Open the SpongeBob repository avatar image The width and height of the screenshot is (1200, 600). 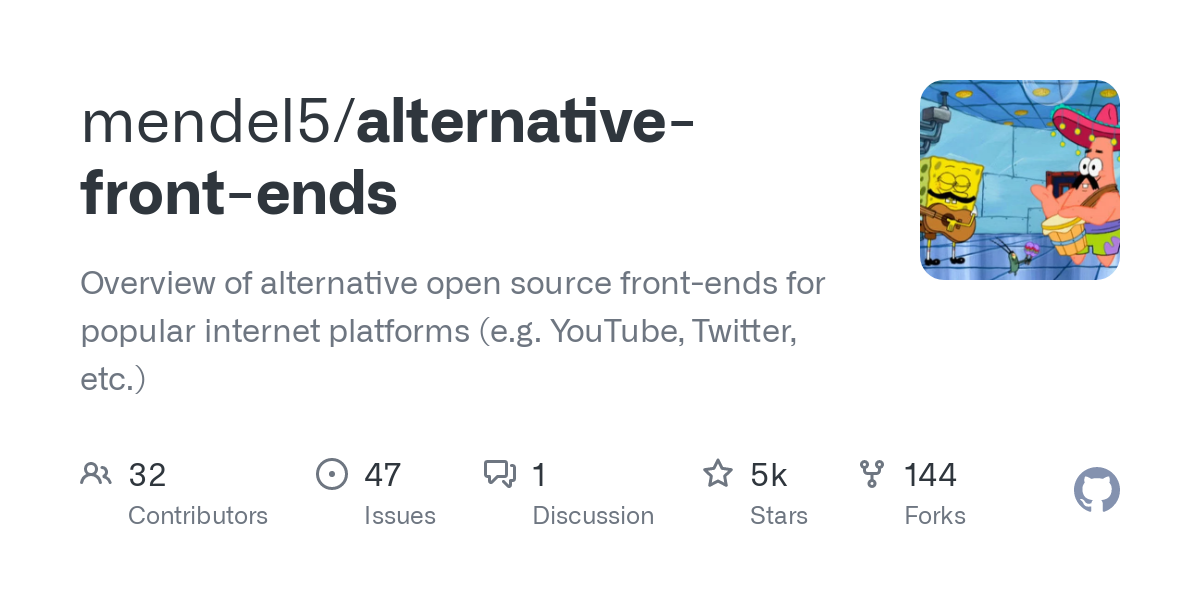coord(1020,180)
